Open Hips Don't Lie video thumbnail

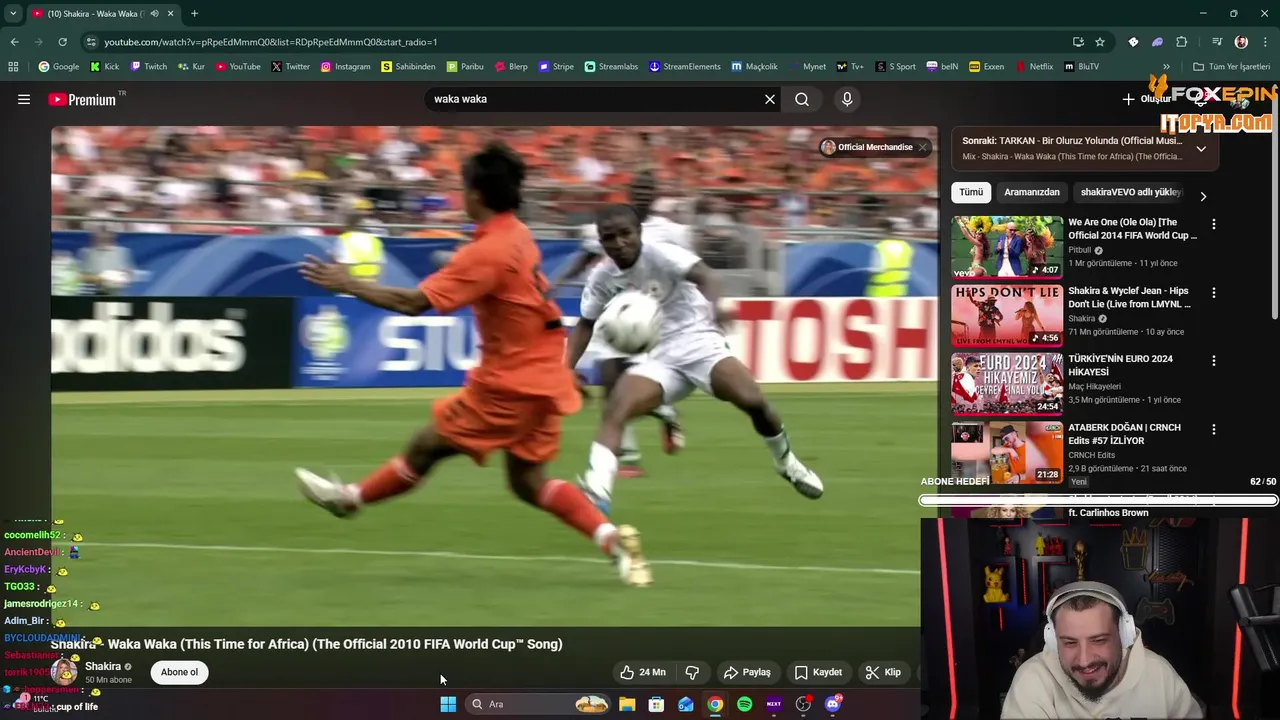(x=1007, y=315)
